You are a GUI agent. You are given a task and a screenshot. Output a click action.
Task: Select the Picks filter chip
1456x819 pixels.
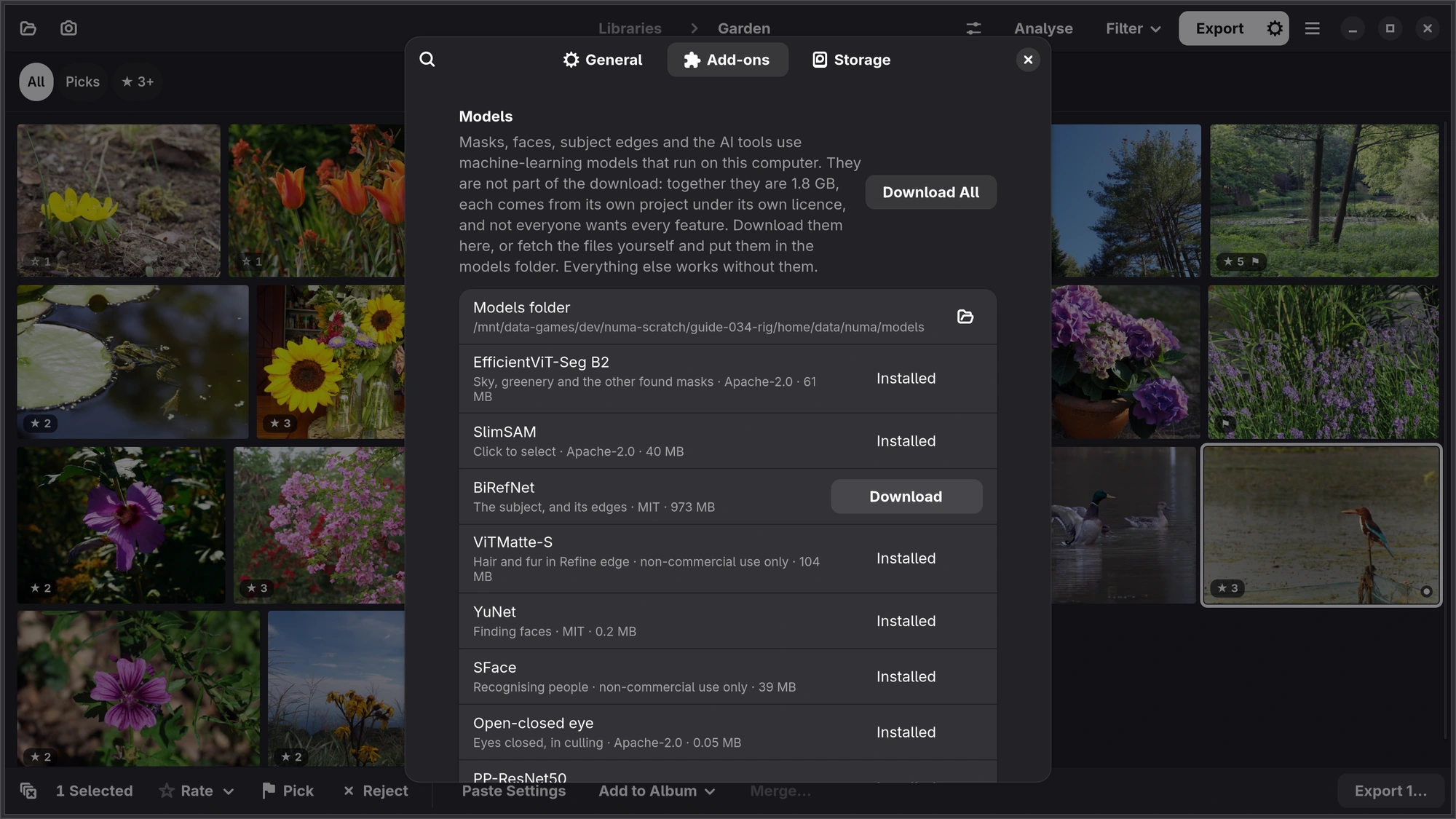pos(82,82)
